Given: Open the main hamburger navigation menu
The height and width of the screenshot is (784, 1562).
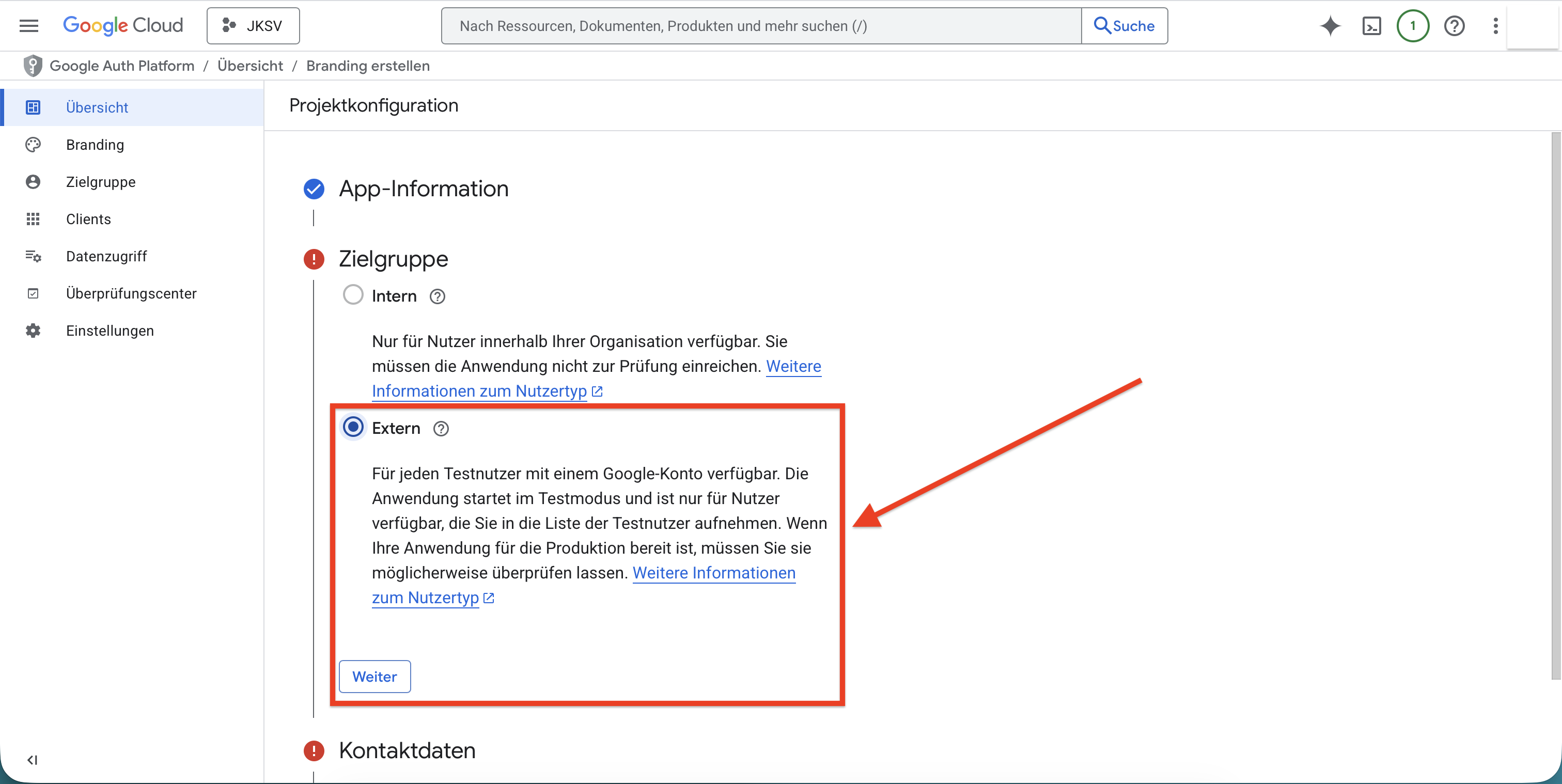Looking at the screenshot, I should pyautogui.click(x=28, y=25).
